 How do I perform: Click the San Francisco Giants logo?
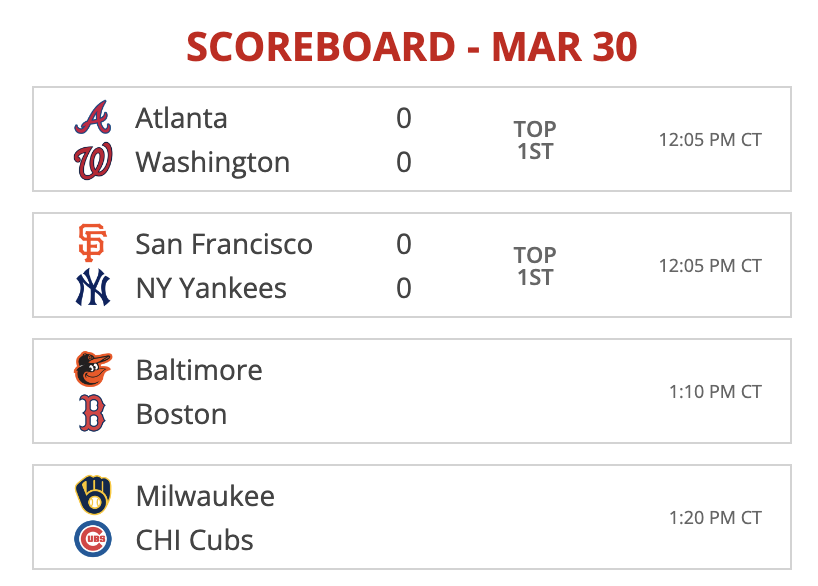point(92,243)
